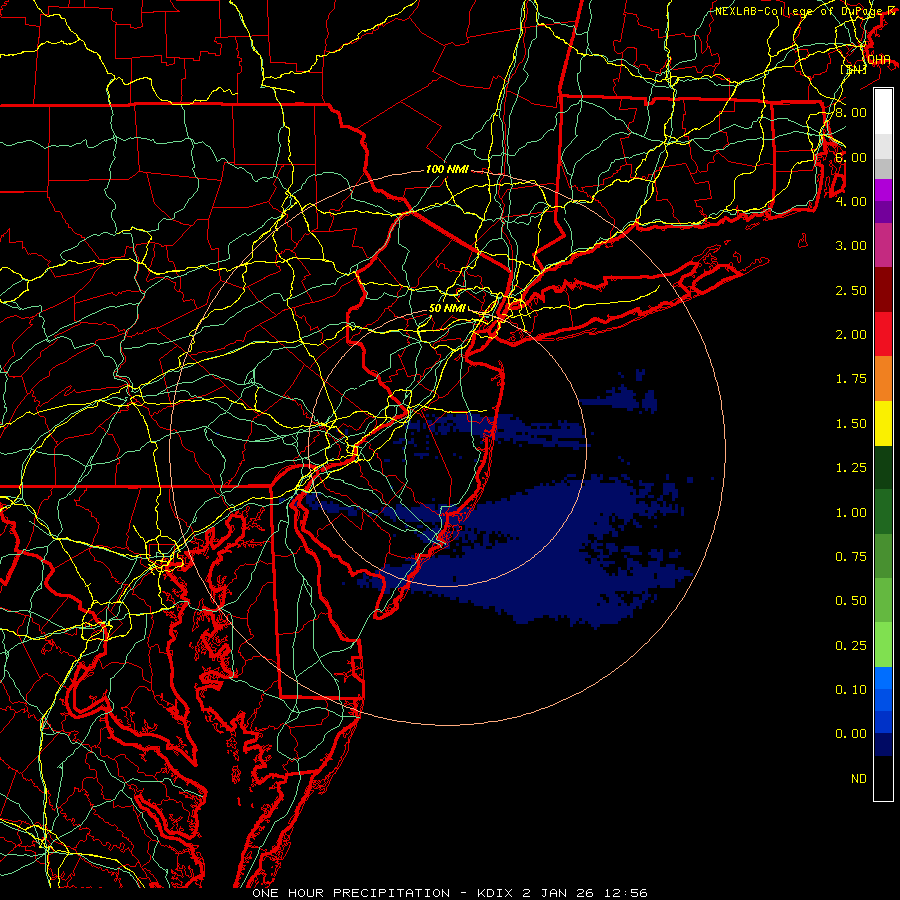This screenshot has height=900, width=900.
Task: Click the 0.75 scale label
Action: pyautogui.click(x=851, y=557)
